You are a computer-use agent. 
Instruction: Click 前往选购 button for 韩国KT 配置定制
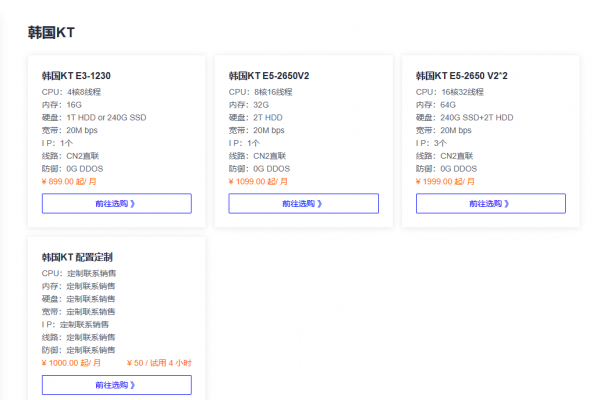pos(117,385)
